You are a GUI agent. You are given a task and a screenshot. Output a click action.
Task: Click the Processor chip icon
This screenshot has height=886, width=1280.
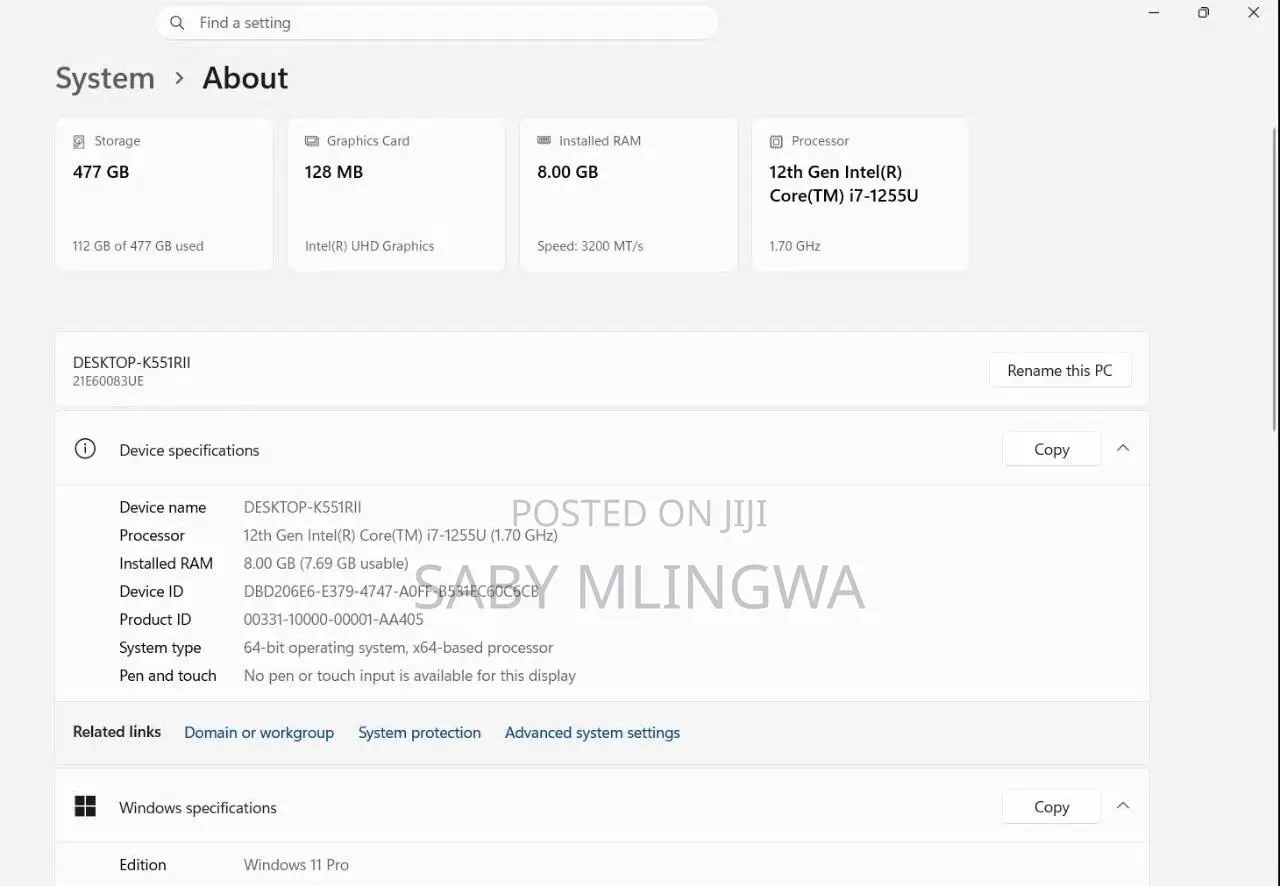click(776, 142)
